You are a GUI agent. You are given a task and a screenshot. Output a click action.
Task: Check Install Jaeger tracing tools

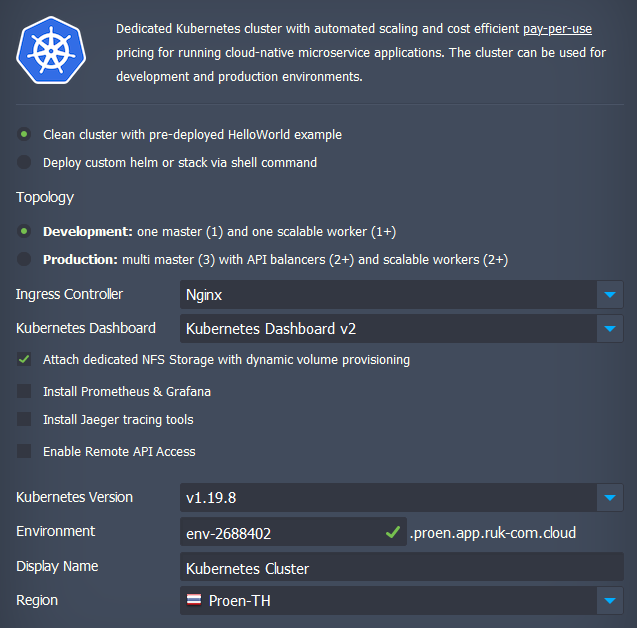(24, 420)
